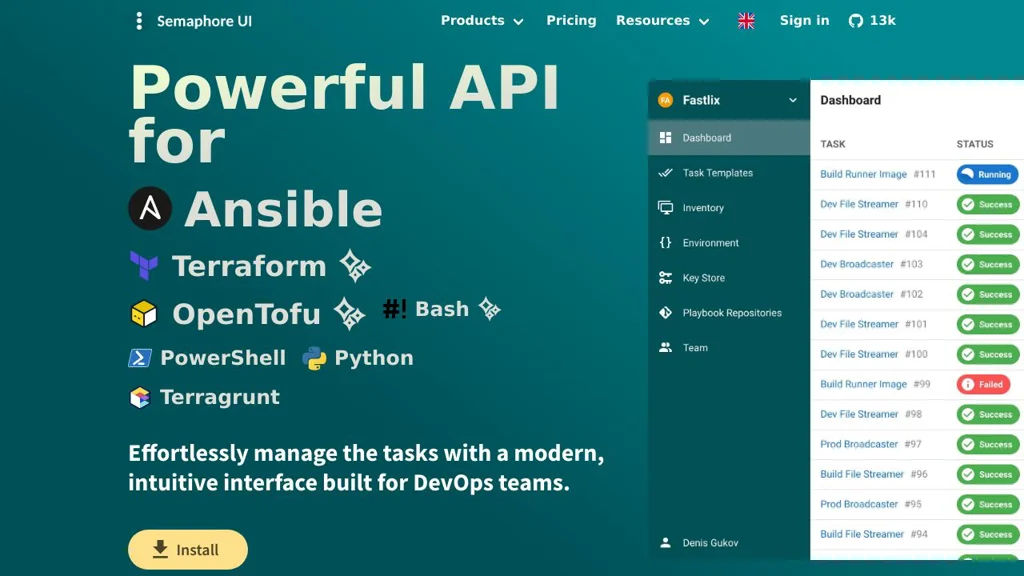Click the Fastlix project avatar icon
Screen dimensions: 1024x576
[x=665, y=100]
